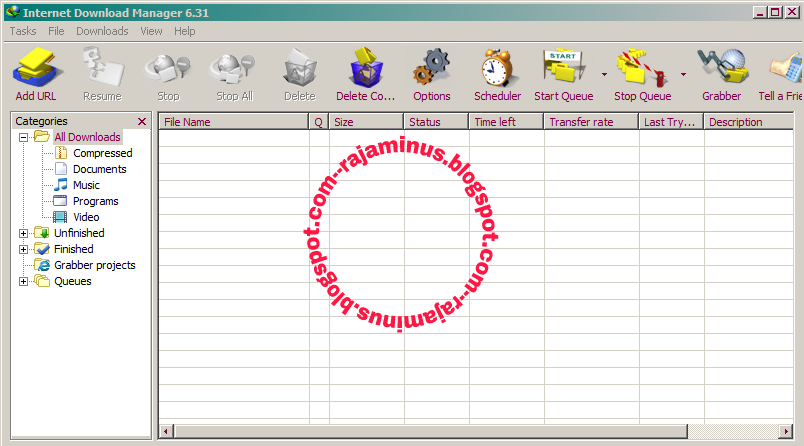Sort by the Time left column header
The image size is (804, 446).
506,122
